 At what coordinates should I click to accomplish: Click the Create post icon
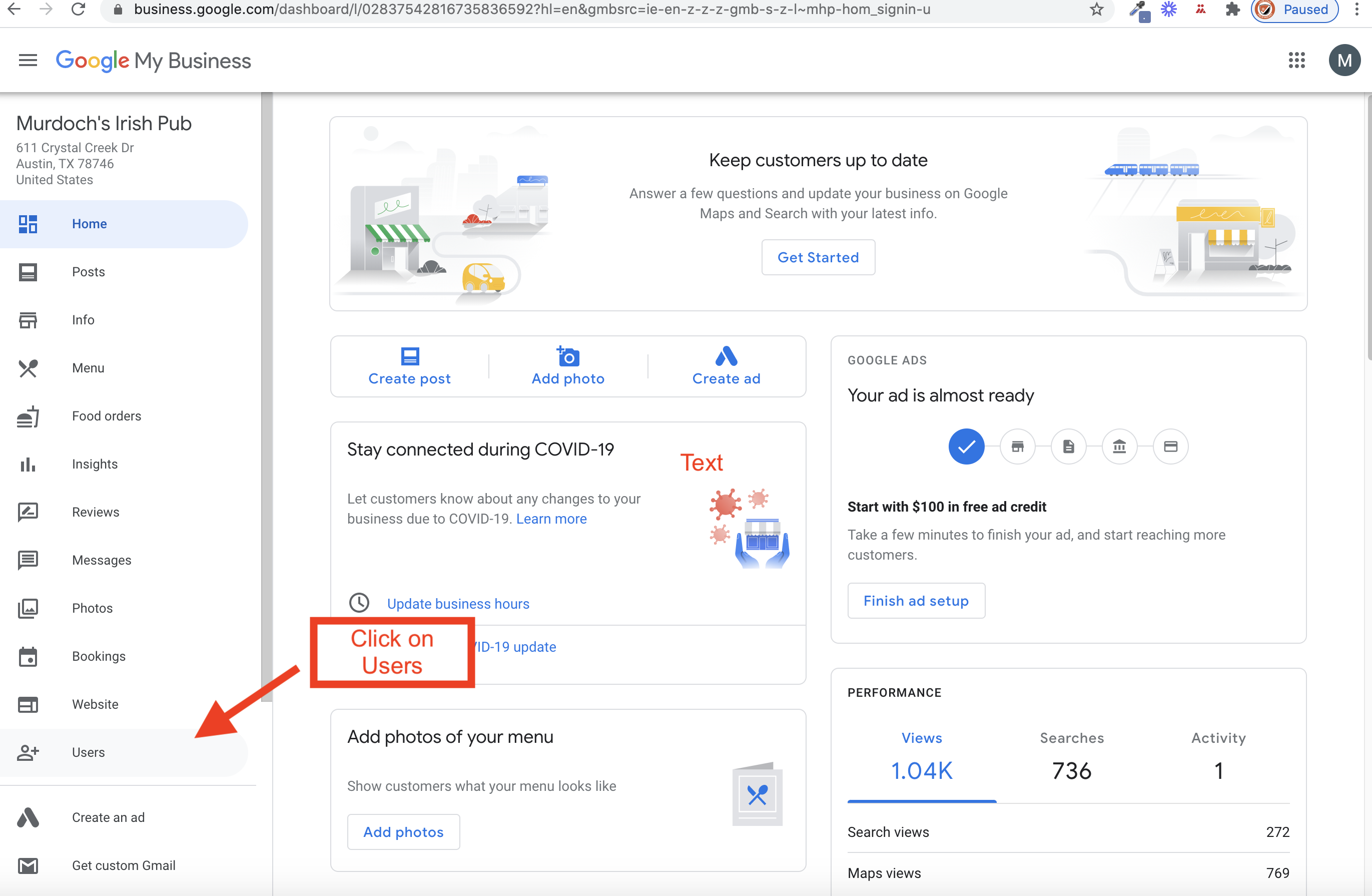tap(410, 356)
